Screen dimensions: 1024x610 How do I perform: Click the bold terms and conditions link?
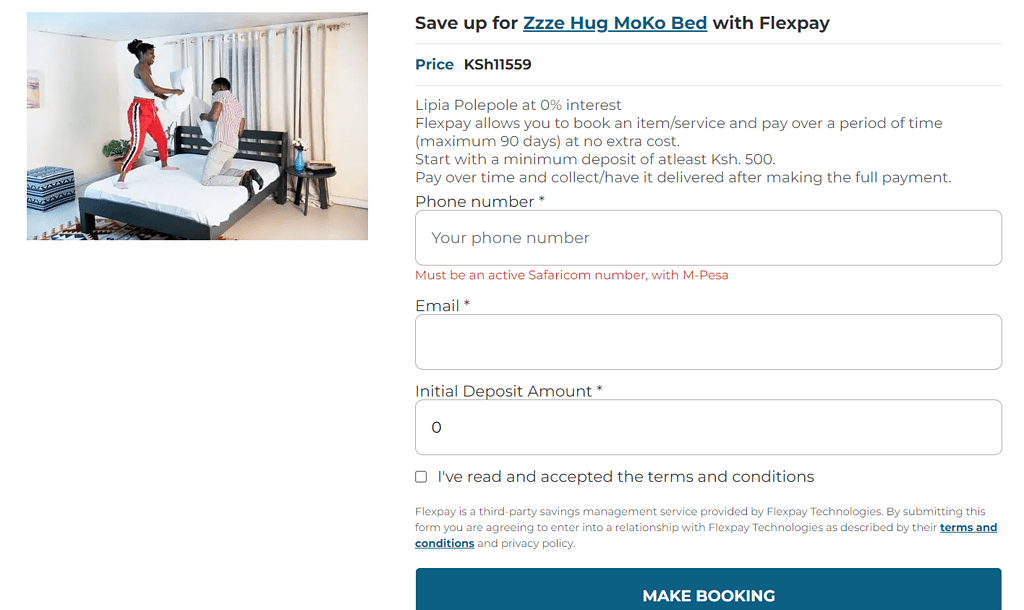pyautogui.click(x=968, y=528)
